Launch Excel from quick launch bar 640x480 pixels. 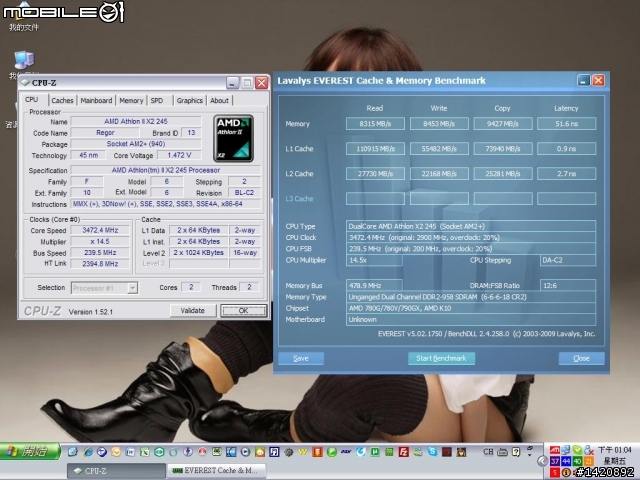(x=144, y=452)
